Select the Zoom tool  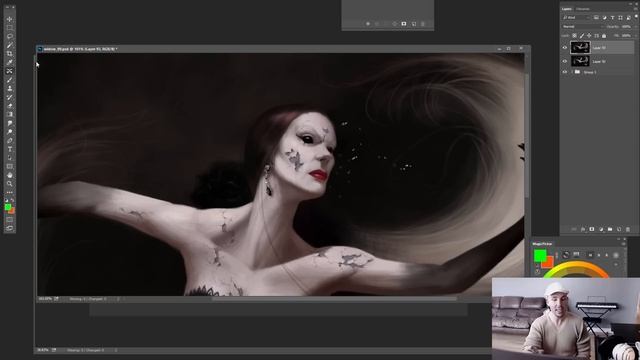coord(9,184)
